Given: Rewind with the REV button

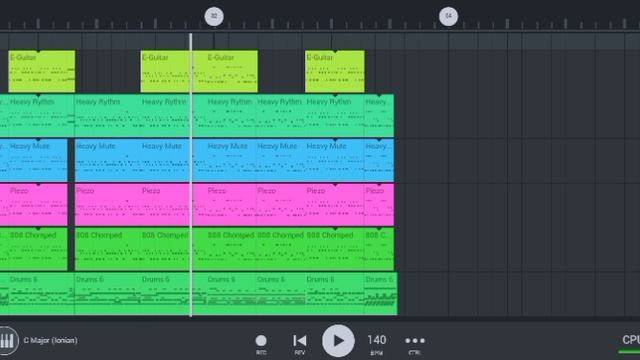Looking at the screenshot, I should [x=300, y=344].
